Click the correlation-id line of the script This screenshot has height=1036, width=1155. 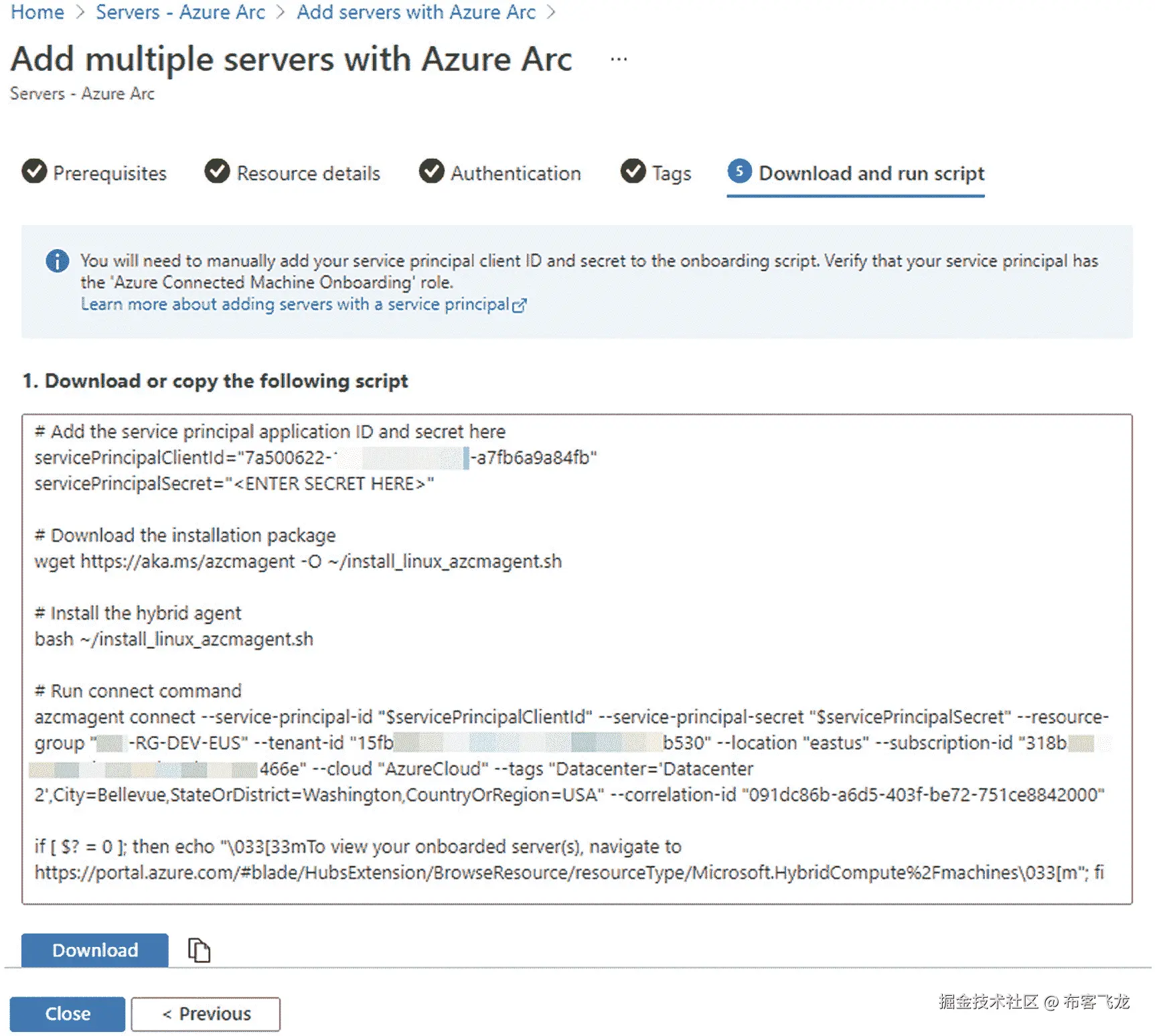tap(569, 795)
